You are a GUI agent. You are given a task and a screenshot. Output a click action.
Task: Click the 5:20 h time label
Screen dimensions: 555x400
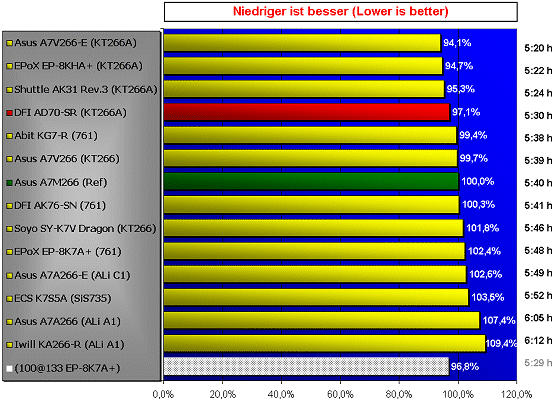point(538,48)
